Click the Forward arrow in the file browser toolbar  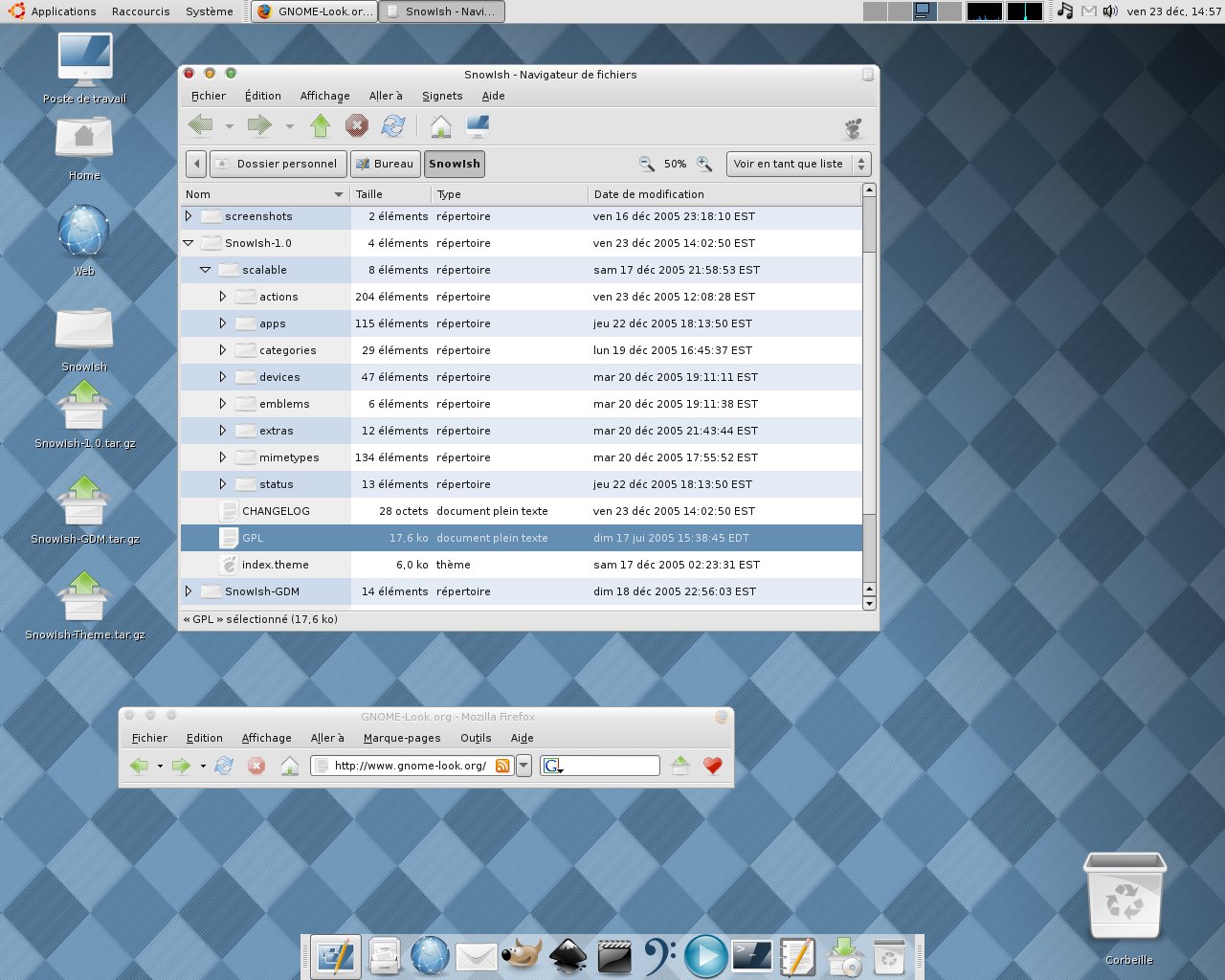(259, 125)
